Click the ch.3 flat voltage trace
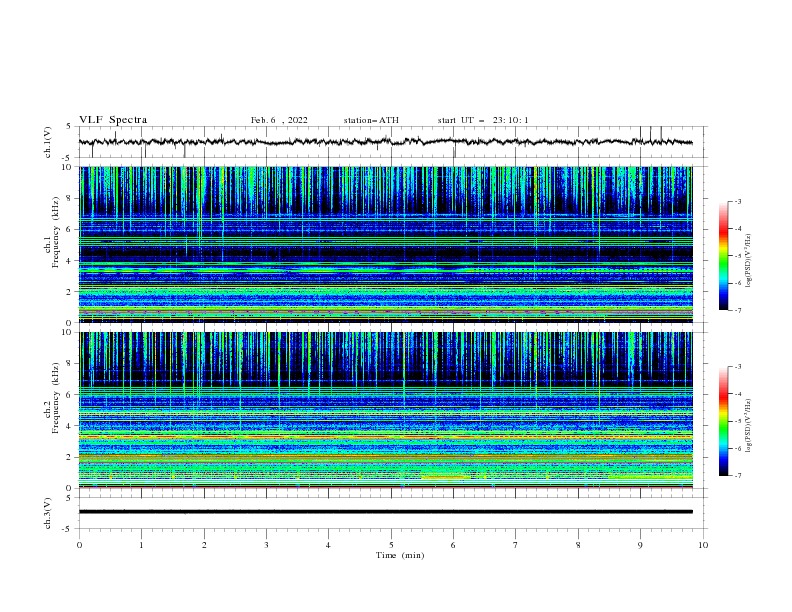 click(x=385, y=512)
